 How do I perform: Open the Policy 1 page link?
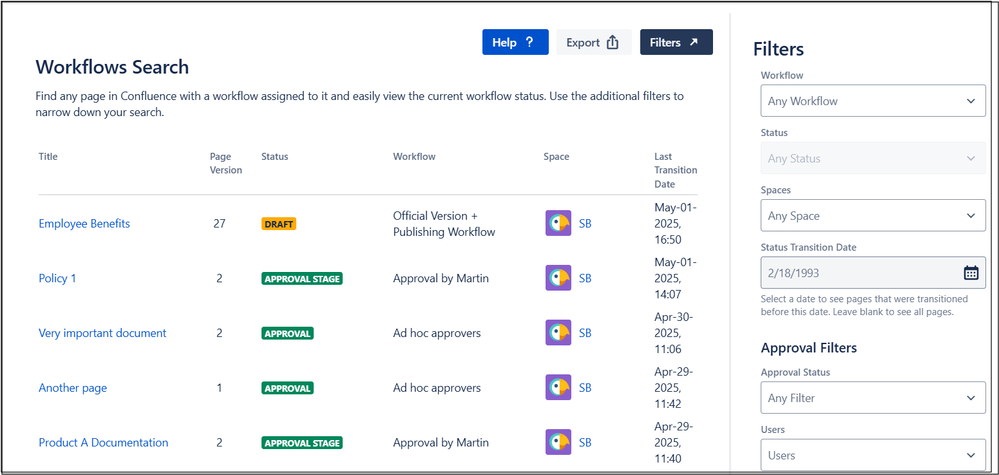pos(57,278)
